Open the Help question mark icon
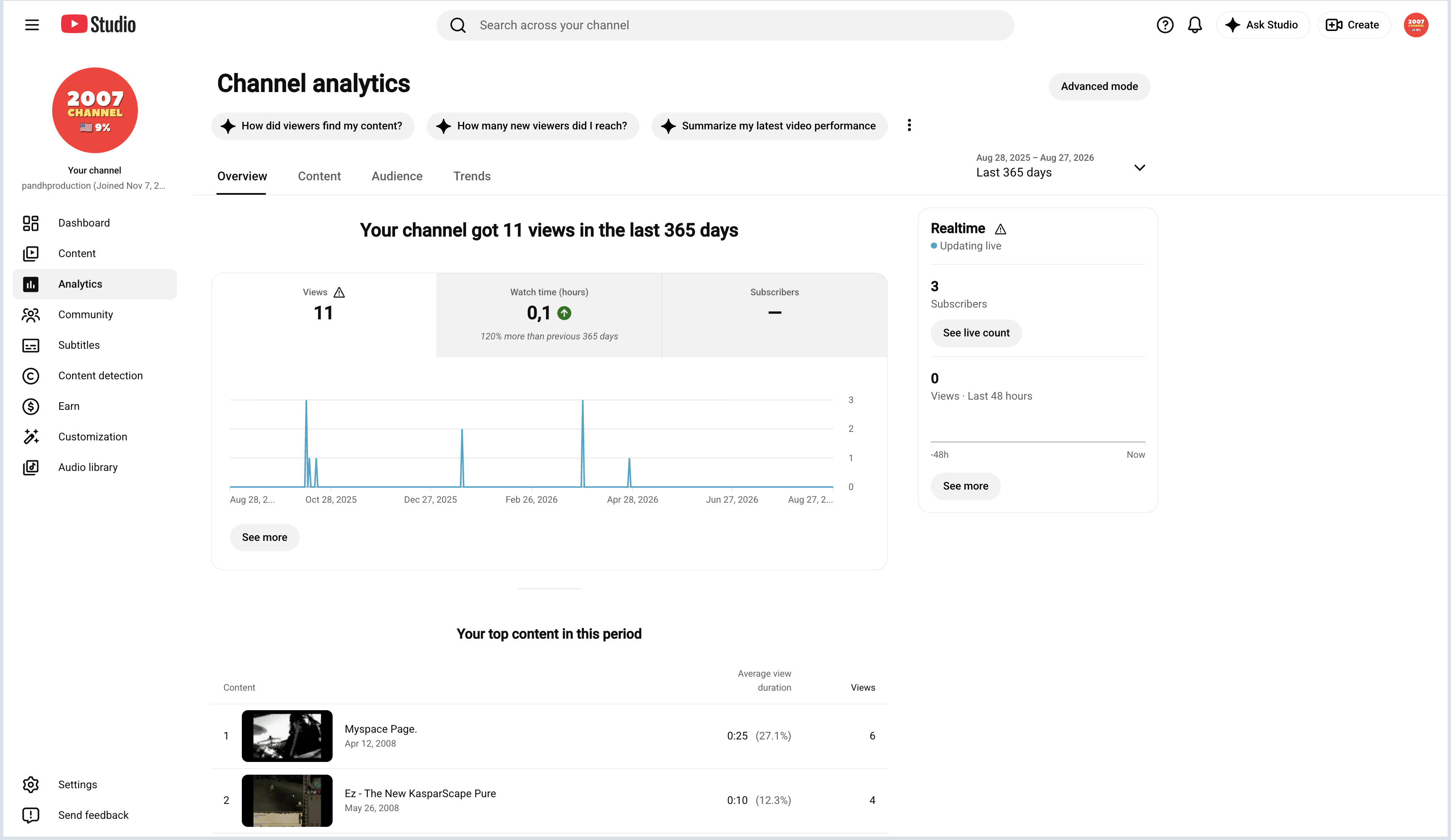This screenshot has width=1451, height=840. pyautogui.click(x=1164, y=25)
